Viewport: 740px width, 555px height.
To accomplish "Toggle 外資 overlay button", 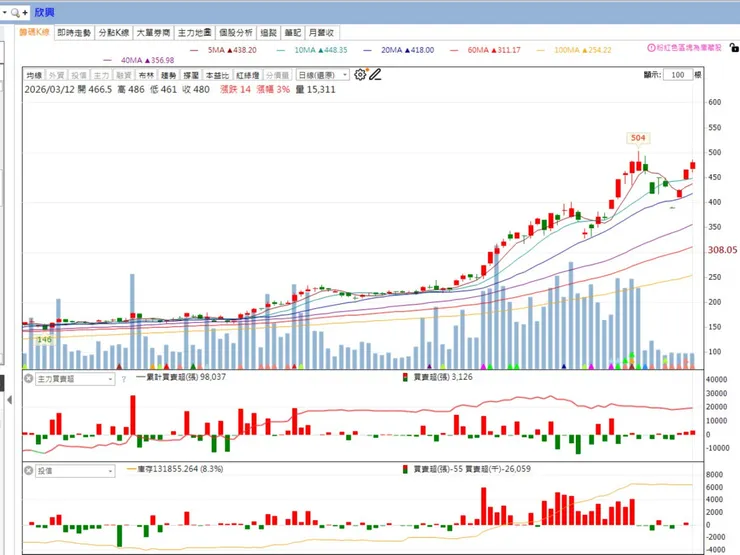I will tap(57, 75).
